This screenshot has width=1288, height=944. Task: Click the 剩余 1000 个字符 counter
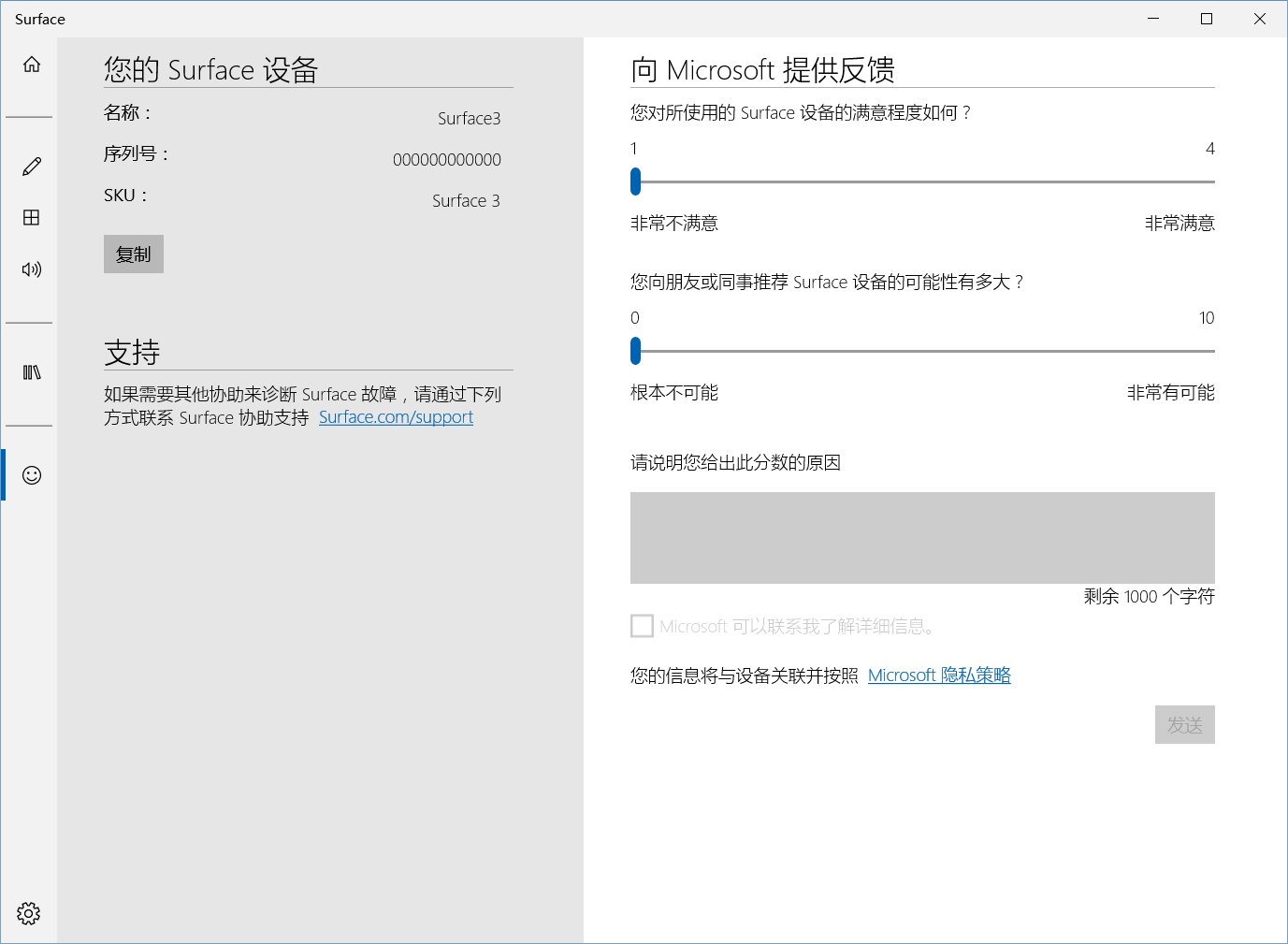[x=1150, y=597]
